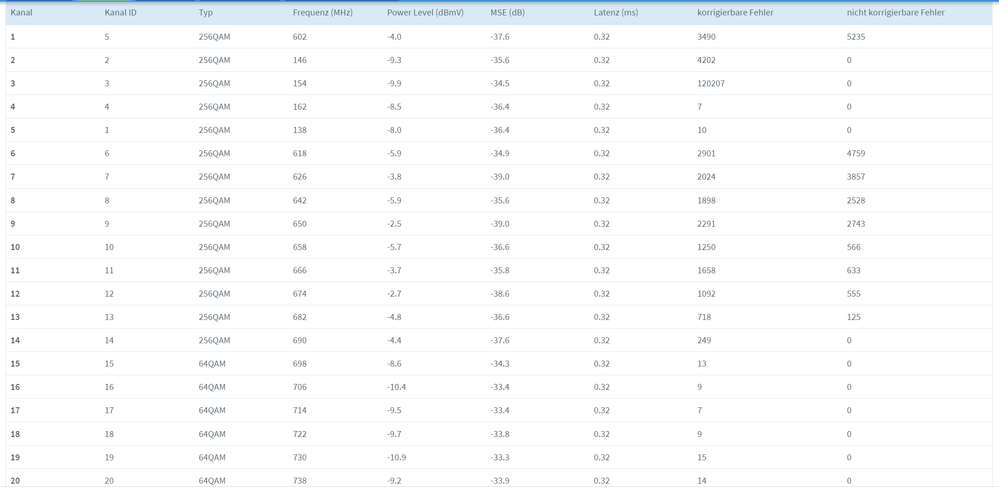Click the Kanal ID column header

coord(120,13)
